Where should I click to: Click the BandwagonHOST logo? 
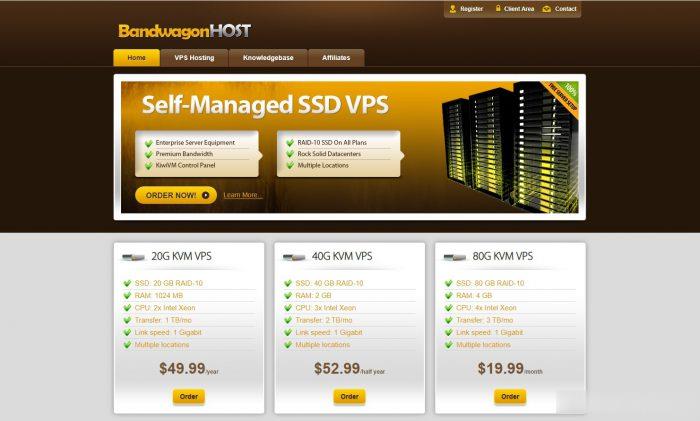[x=184, y=31]
